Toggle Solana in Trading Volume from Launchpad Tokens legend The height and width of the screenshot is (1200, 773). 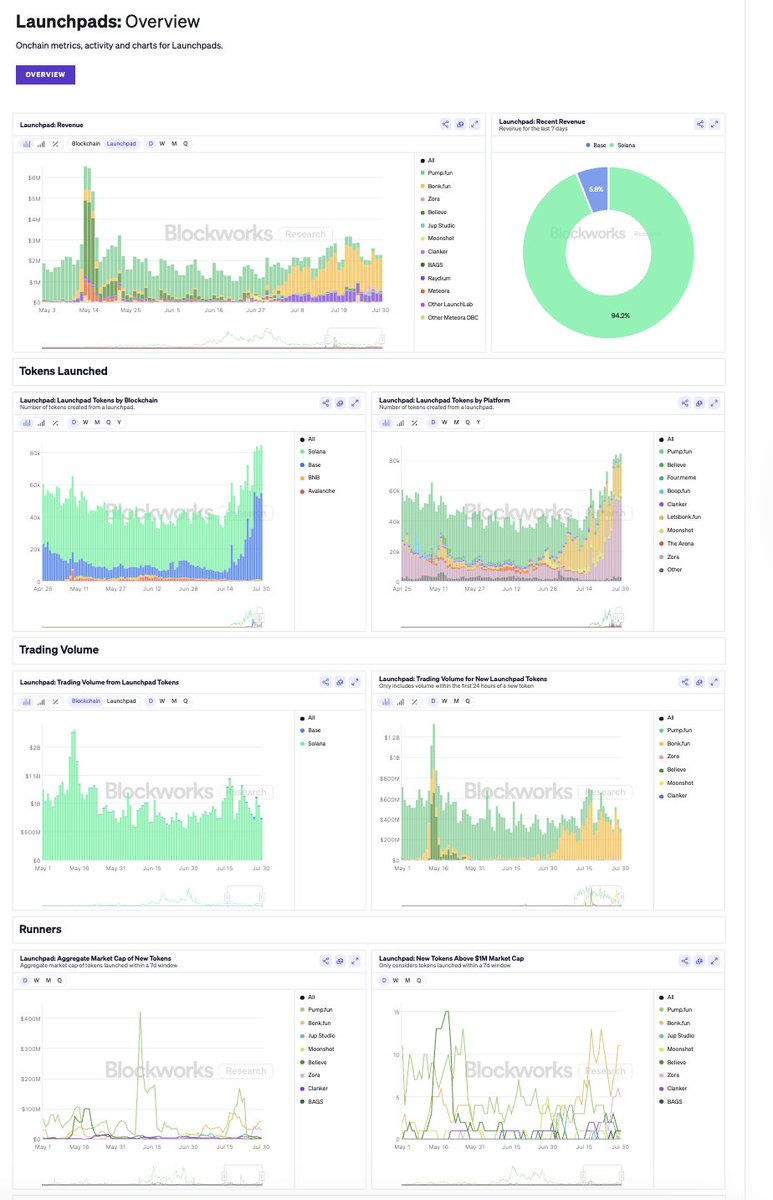pyautogui.click(x=313, y=744)
